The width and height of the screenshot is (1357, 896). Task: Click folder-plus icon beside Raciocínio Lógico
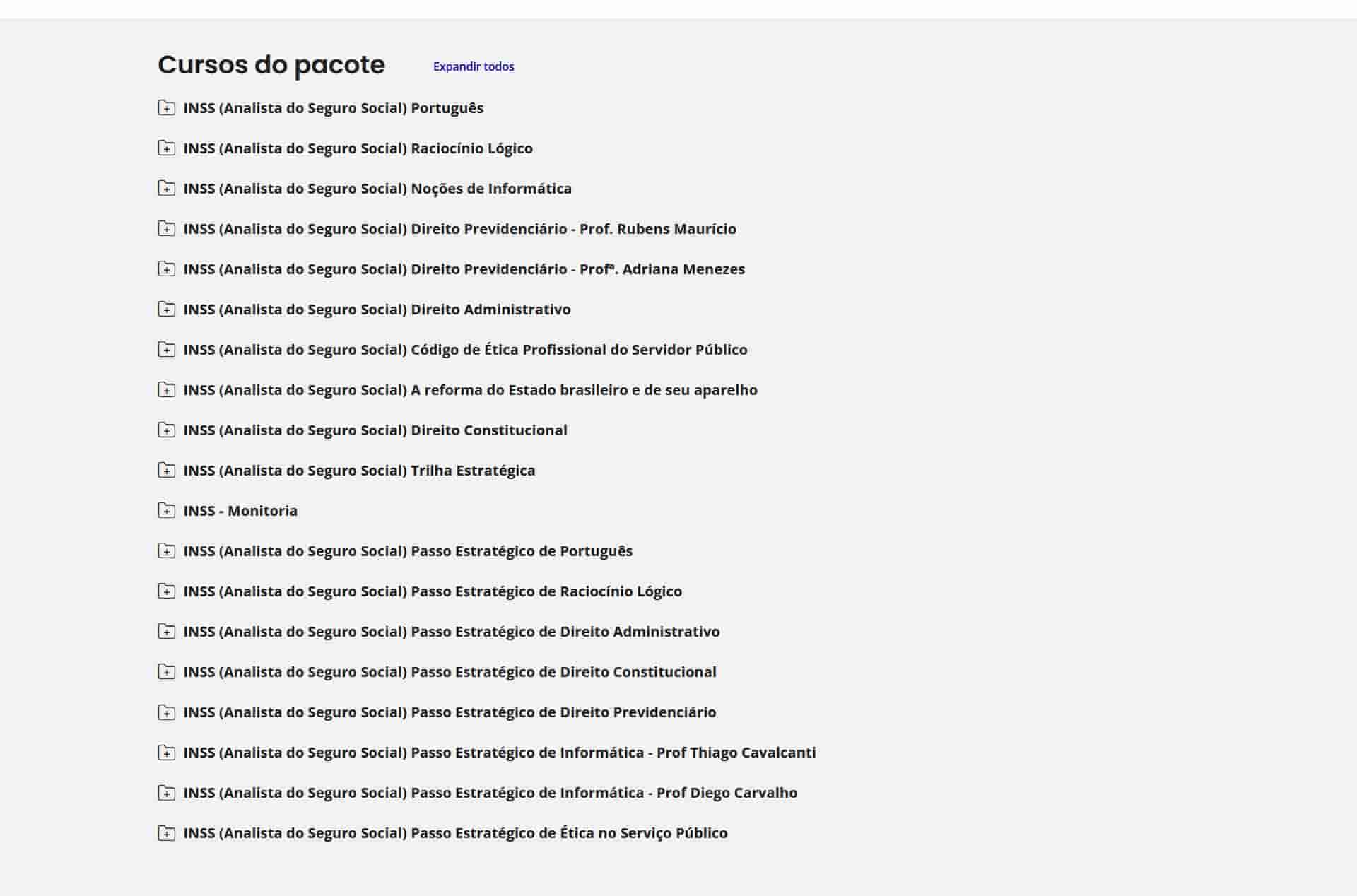(x=166, y=148)
